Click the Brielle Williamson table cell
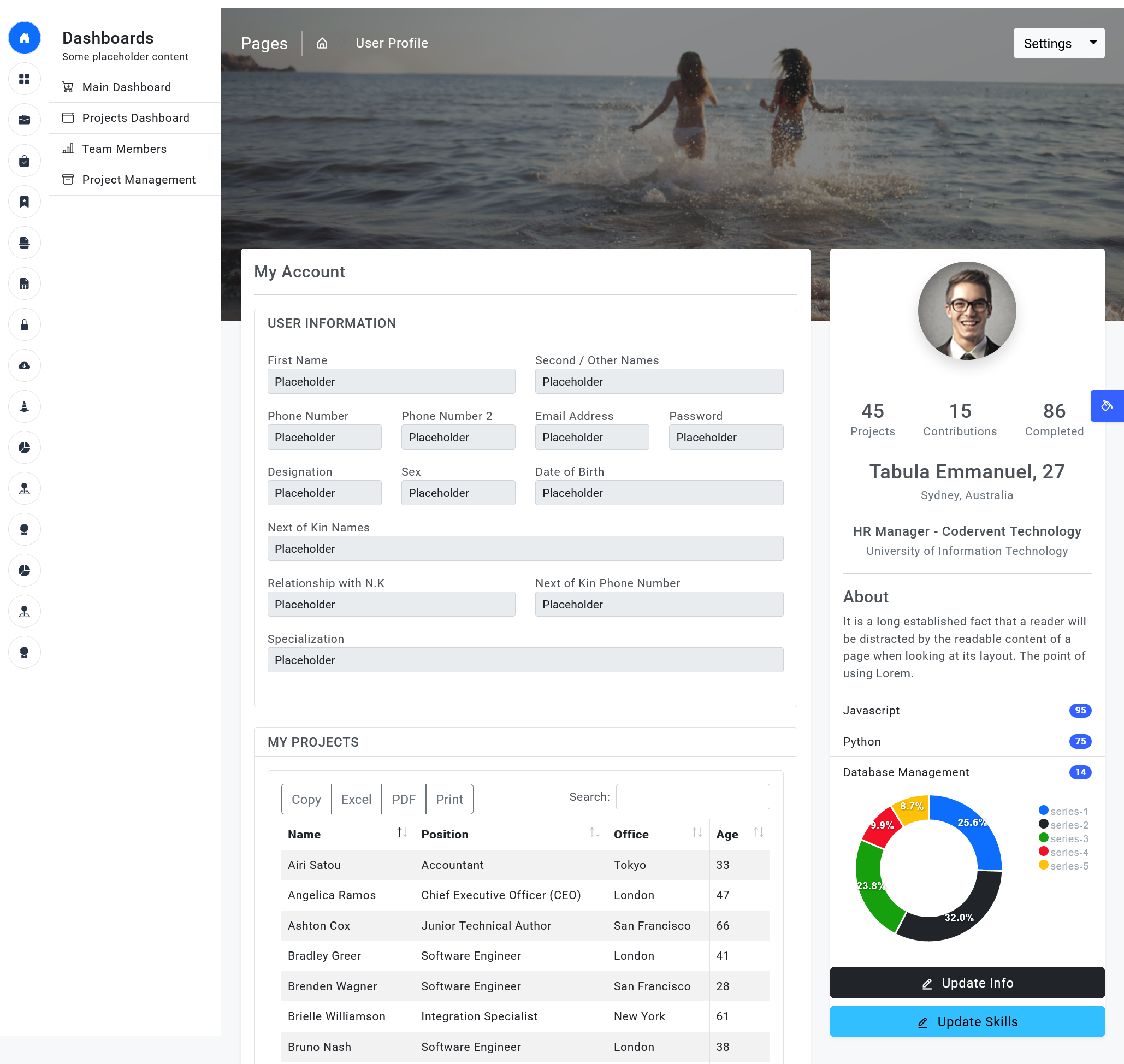1124x1064 pixels. (x=348, y=1016)
